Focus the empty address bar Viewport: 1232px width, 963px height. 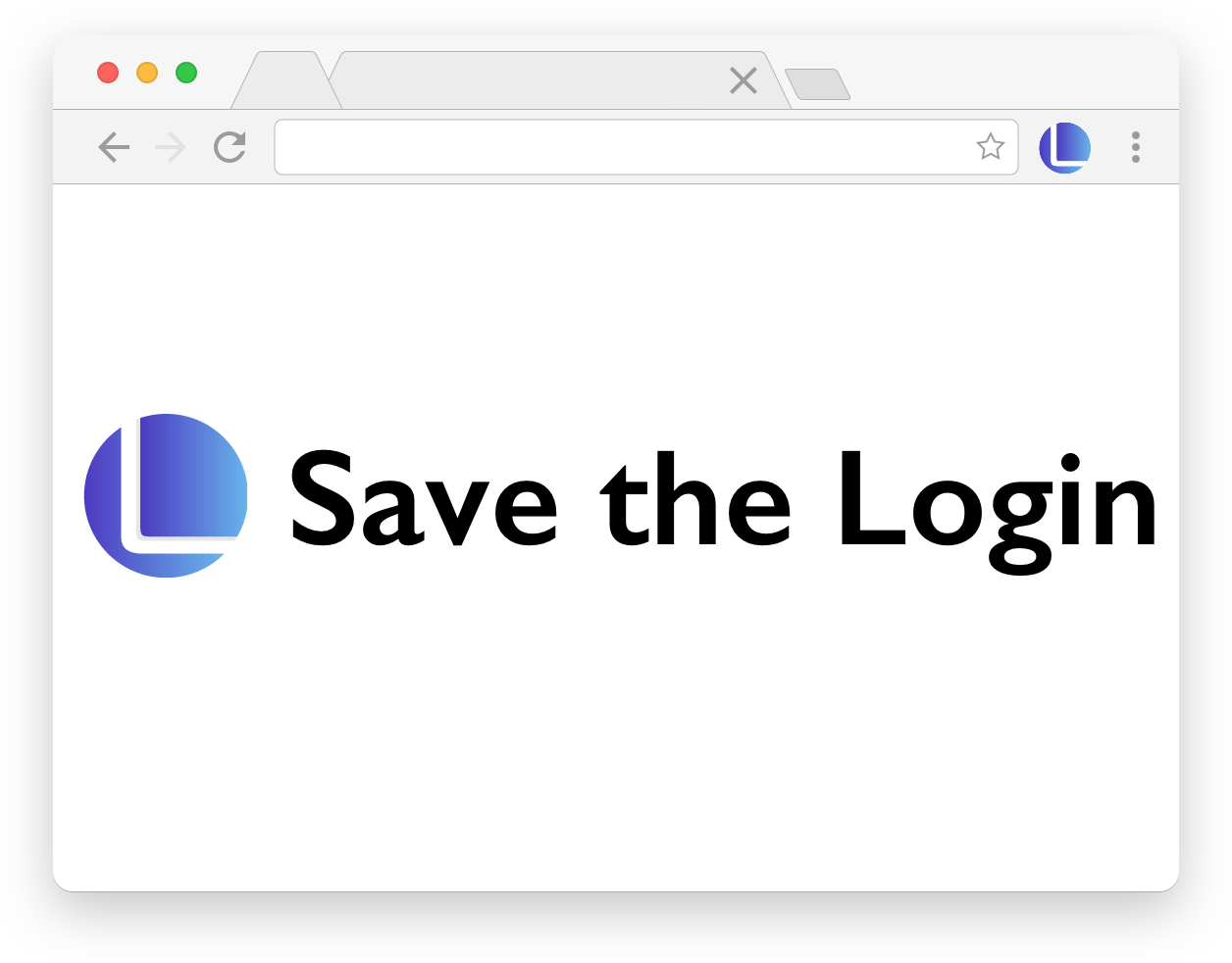click(645, 147)
